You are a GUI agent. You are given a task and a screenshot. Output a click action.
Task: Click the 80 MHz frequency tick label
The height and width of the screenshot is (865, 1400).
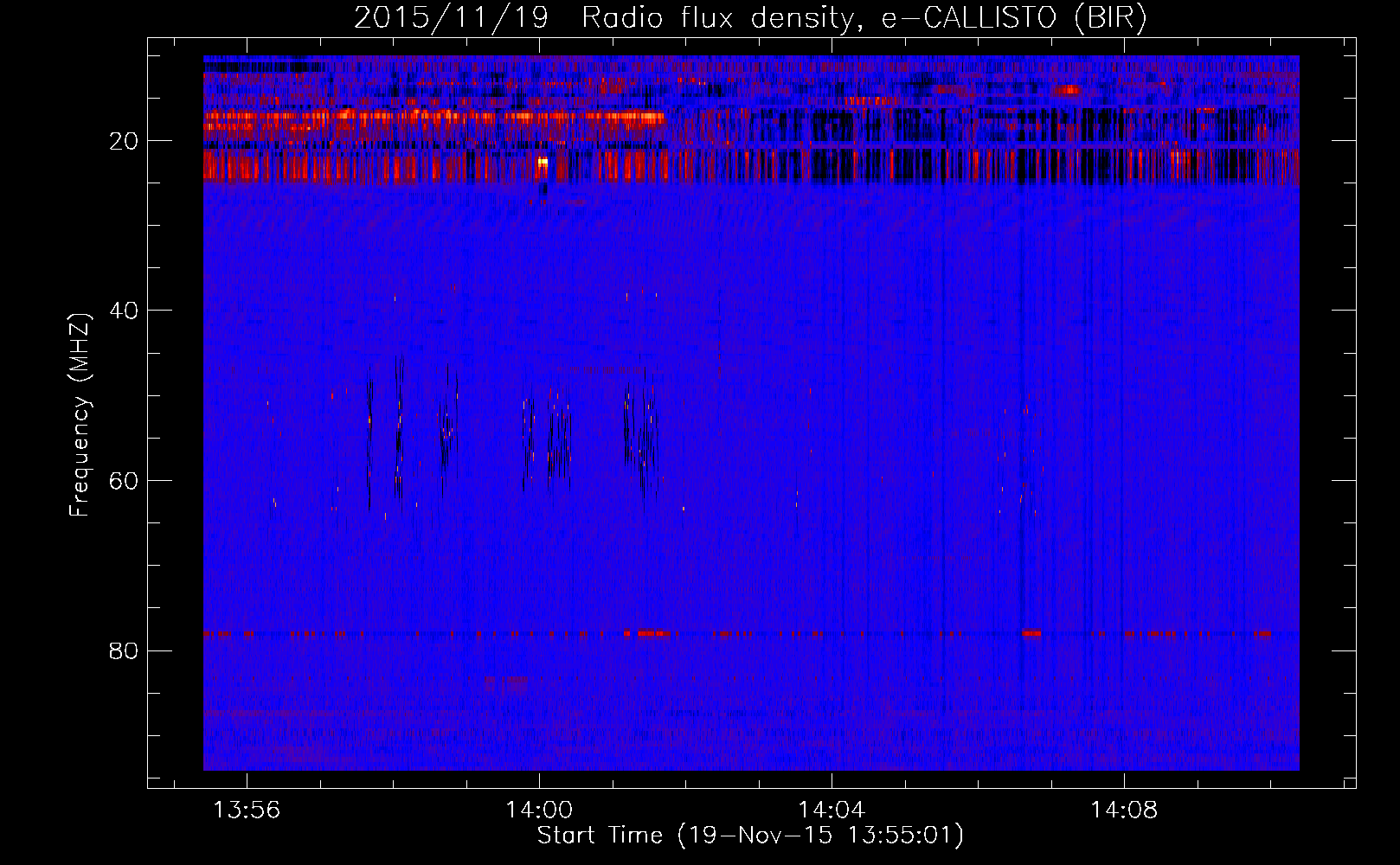(x=125, y=650)
